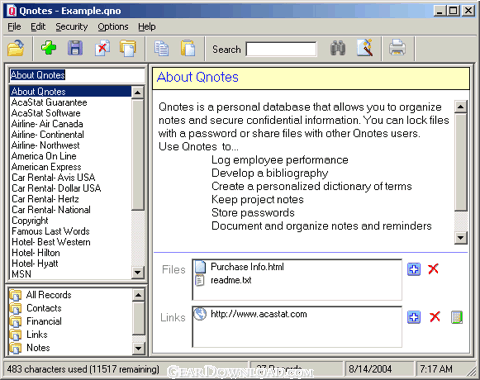Image resolution: width=480 pixels, height=380 pixels.
Task: Open the wizard wand page icon
Action: [x=365, y=48]
